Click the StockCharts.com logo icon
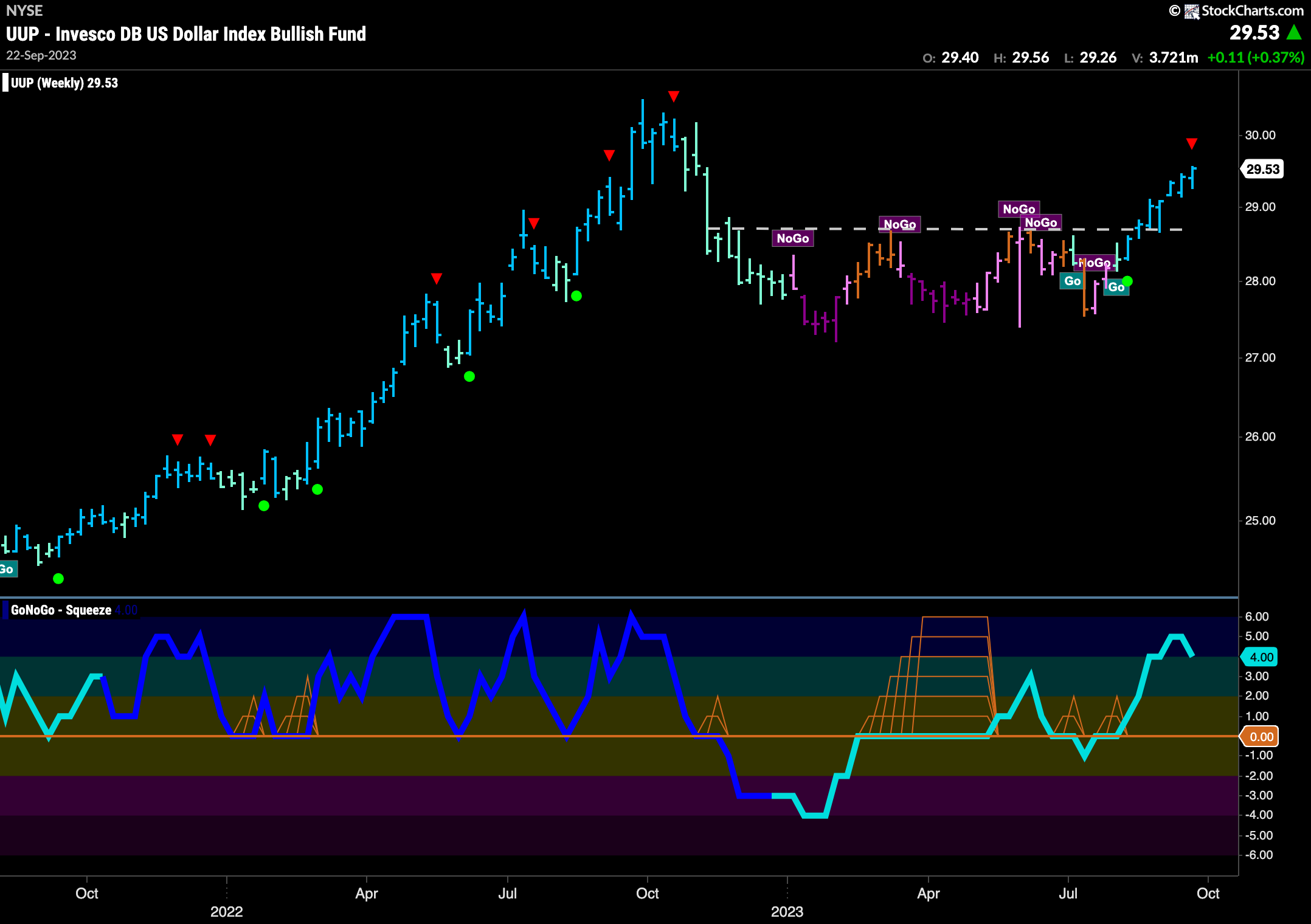Screen dimensions: 1311x924 1191,12
